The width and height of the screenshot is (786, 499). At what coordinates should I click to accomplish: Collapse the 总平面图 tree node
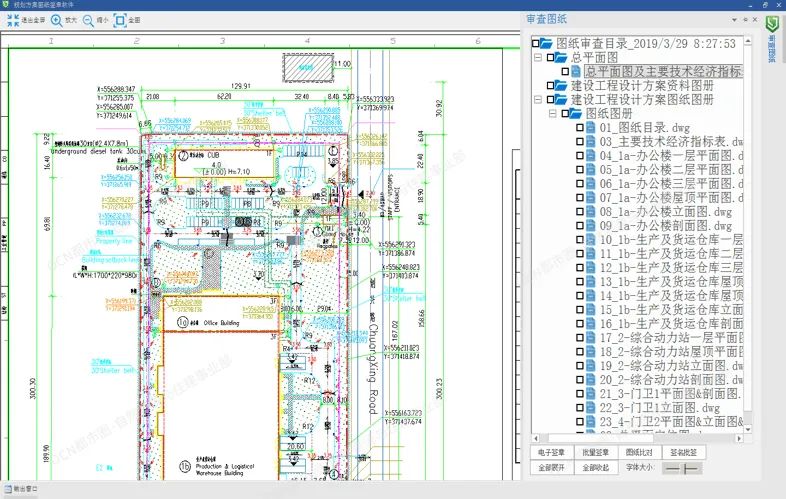point(537,57)
